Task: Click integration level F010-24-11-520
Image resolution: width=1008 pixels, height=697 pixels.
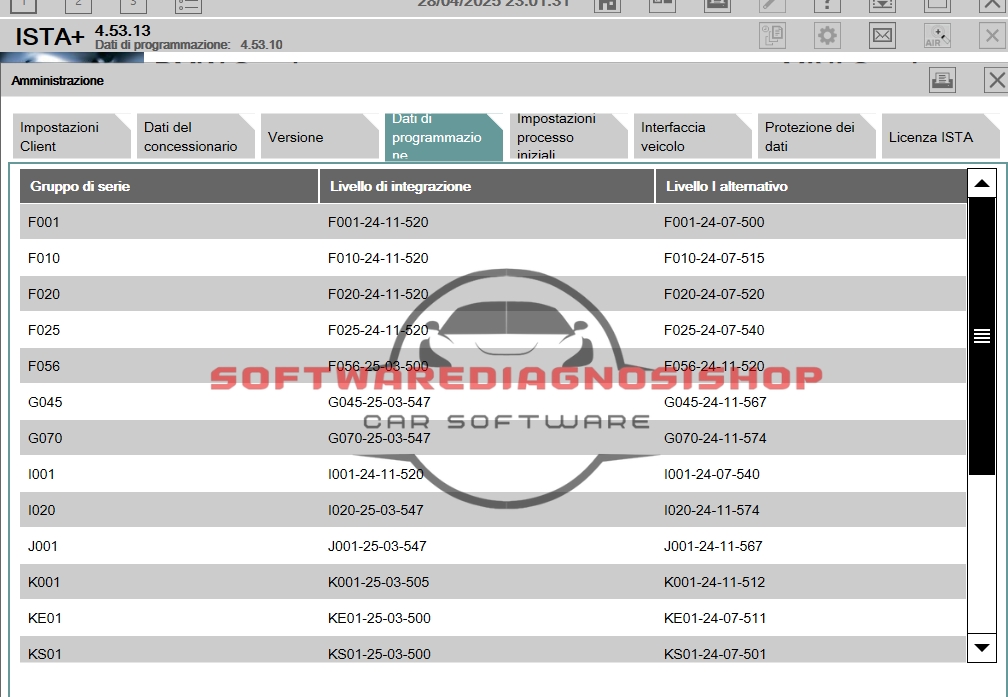Action: (378, 258)
